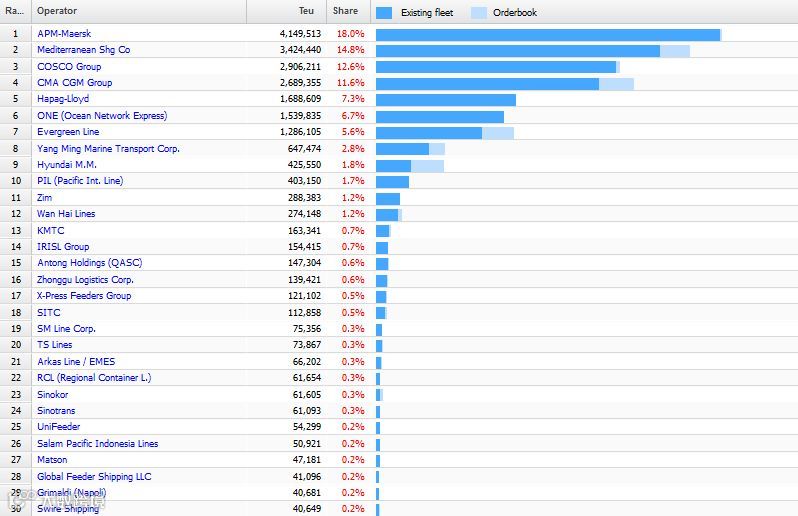Open the UniFeeder operator link

click(59, 426)
